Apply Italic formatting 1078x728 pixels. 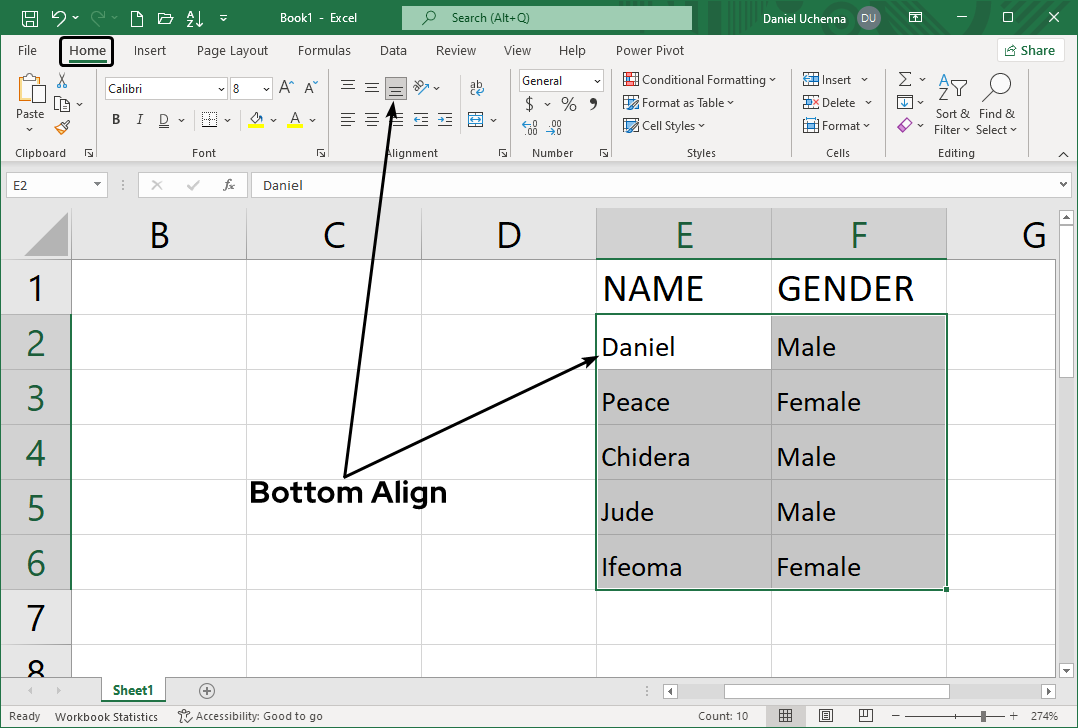[x=139, y=119]
